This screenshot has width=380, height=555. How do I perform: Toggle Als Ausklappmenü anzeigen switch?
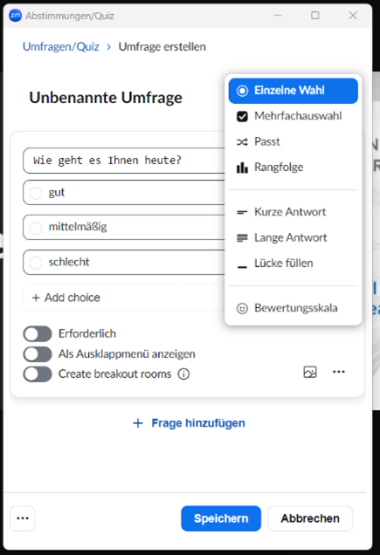click(38, 354)
